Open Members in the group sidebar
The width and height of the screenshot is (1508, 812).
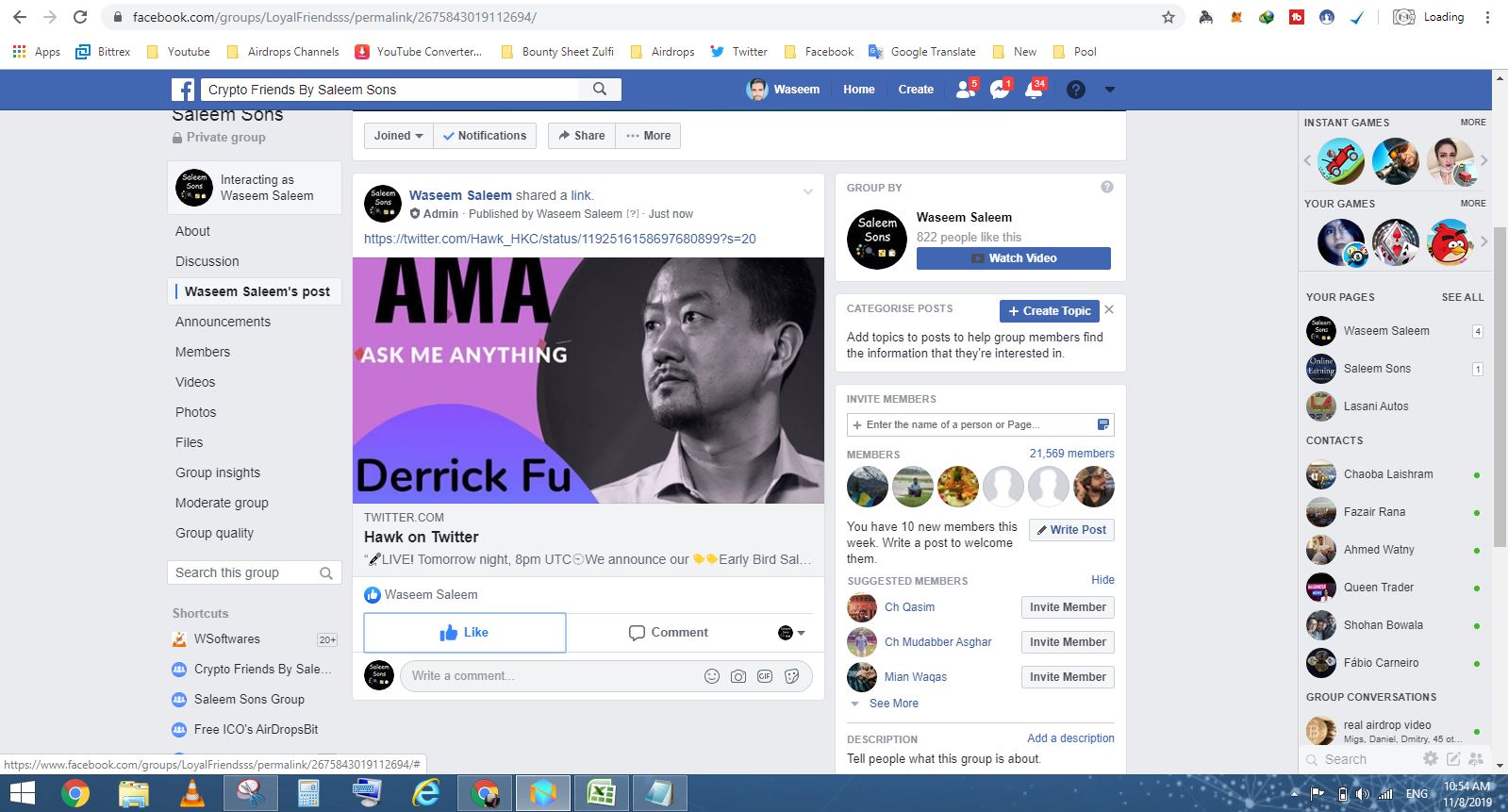[203, 352]
